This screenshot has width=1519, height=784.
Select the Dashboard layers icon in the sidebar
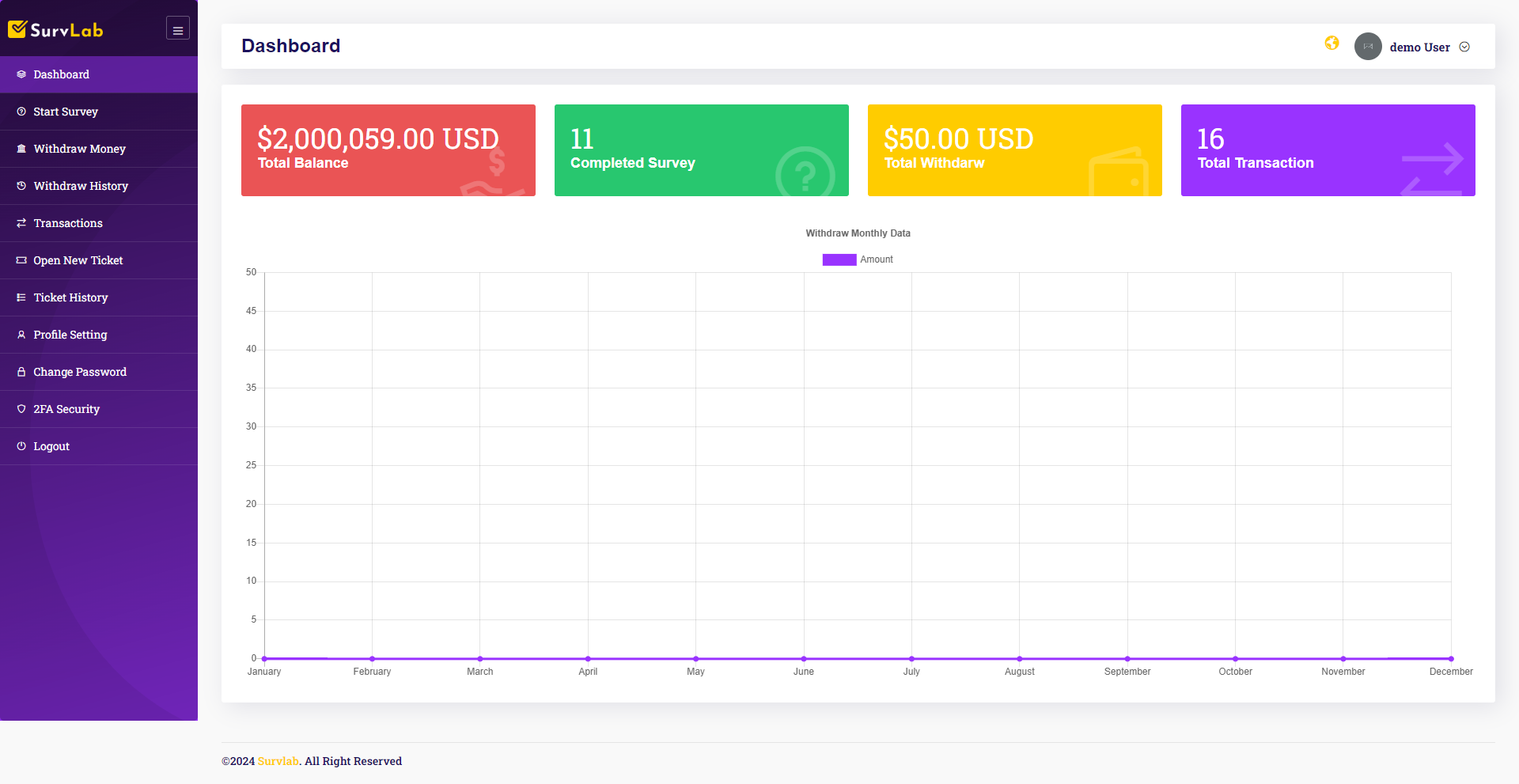[21, 74]
